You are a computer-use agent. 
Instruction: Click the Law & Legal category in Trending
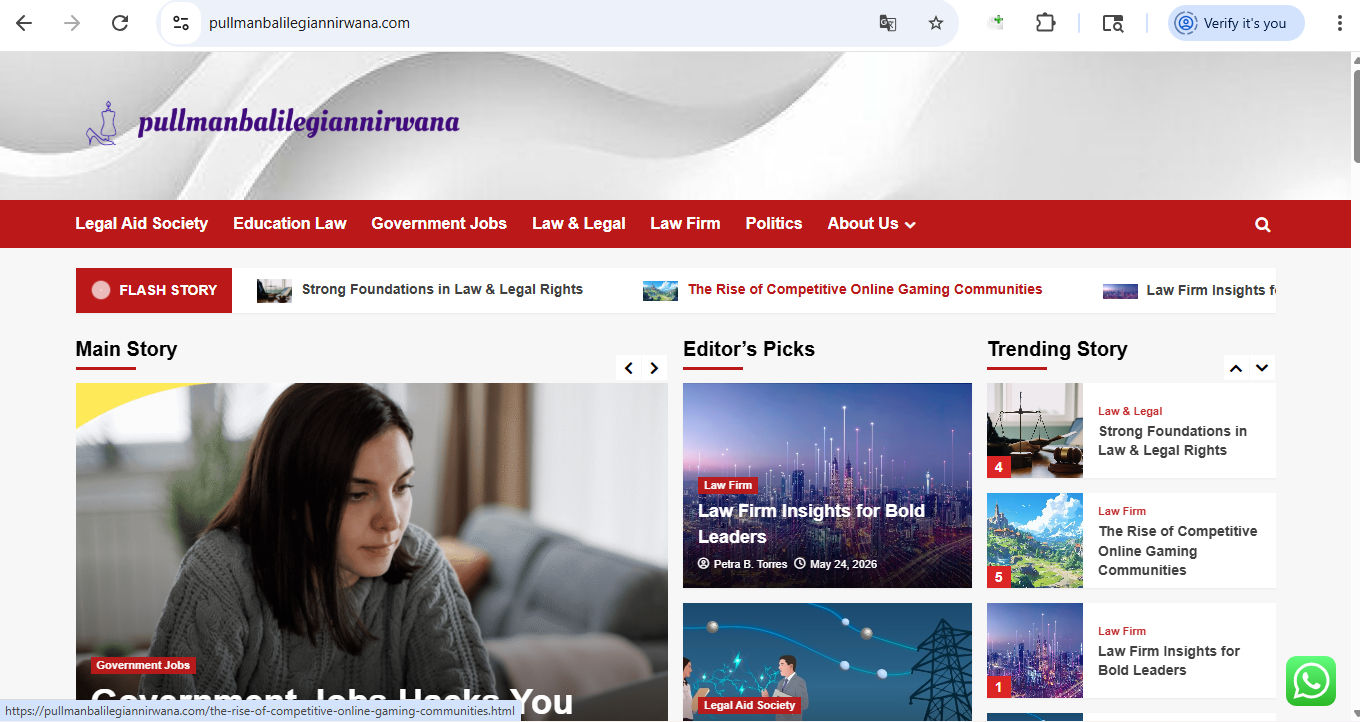(1130, 411)
